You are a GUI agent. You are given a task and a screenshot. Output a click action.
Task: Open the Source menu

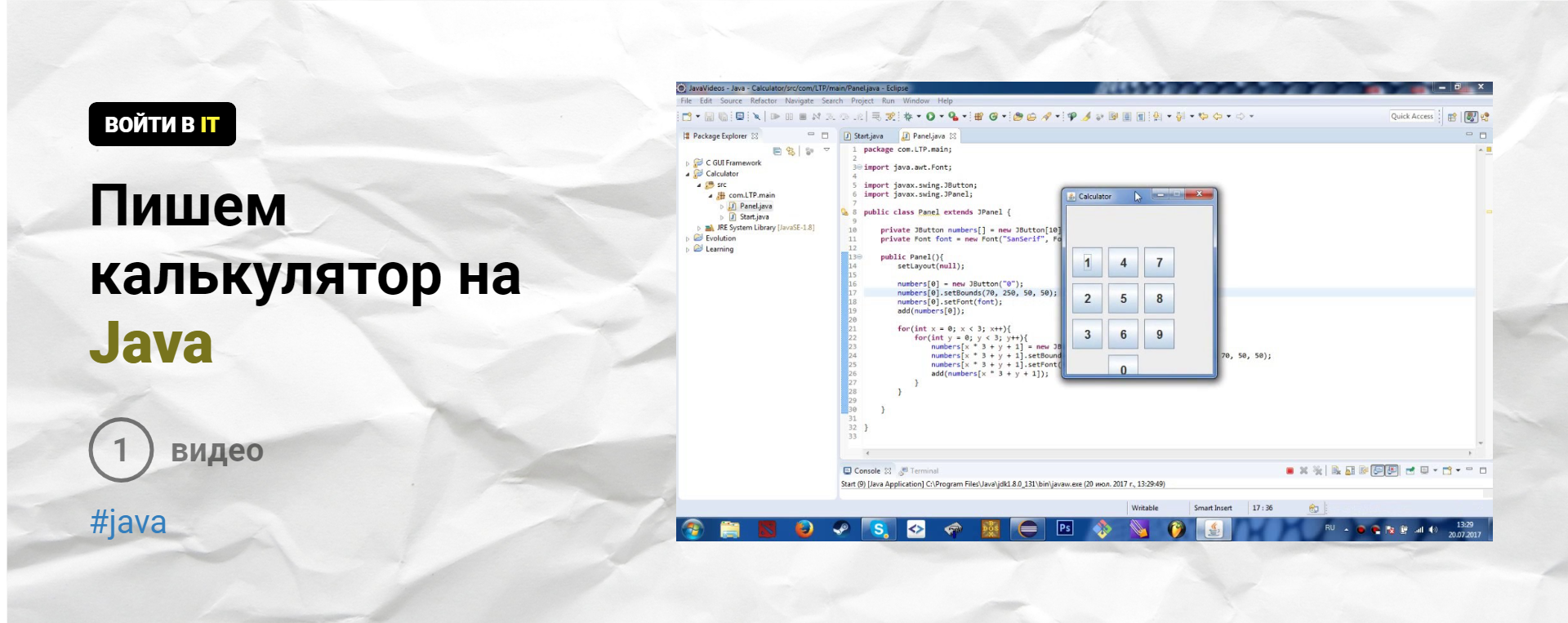(x=731, y=101)
